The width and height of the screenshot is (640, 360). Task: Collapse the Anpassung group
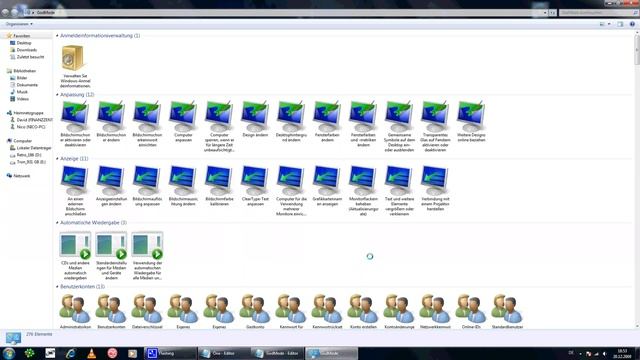(57, 95)
